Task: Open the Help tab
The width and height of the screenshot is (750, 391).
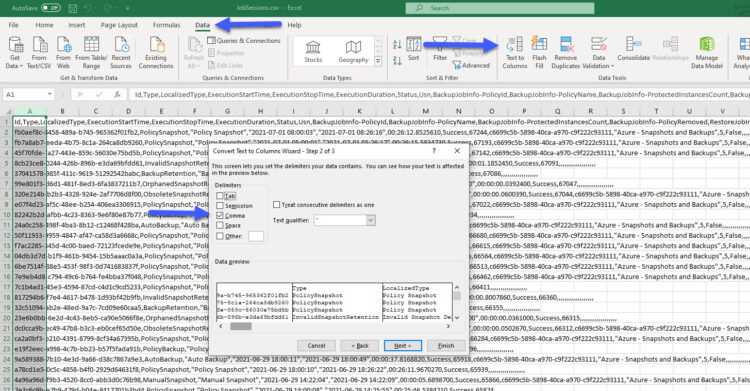Action: click(x=294, y=25)
